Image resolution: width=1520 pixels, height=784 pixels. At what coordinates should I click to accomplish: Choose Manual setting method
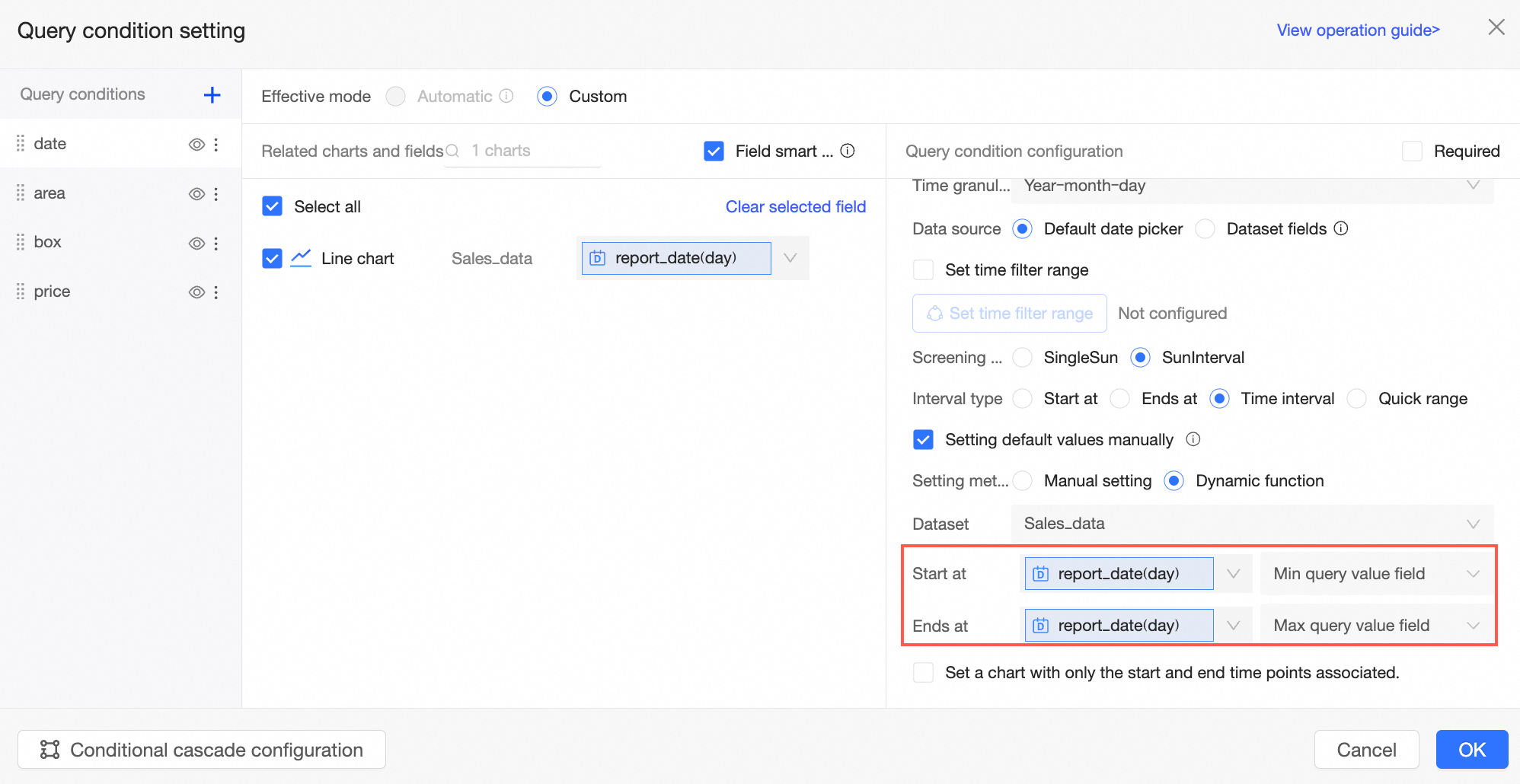1023,480
